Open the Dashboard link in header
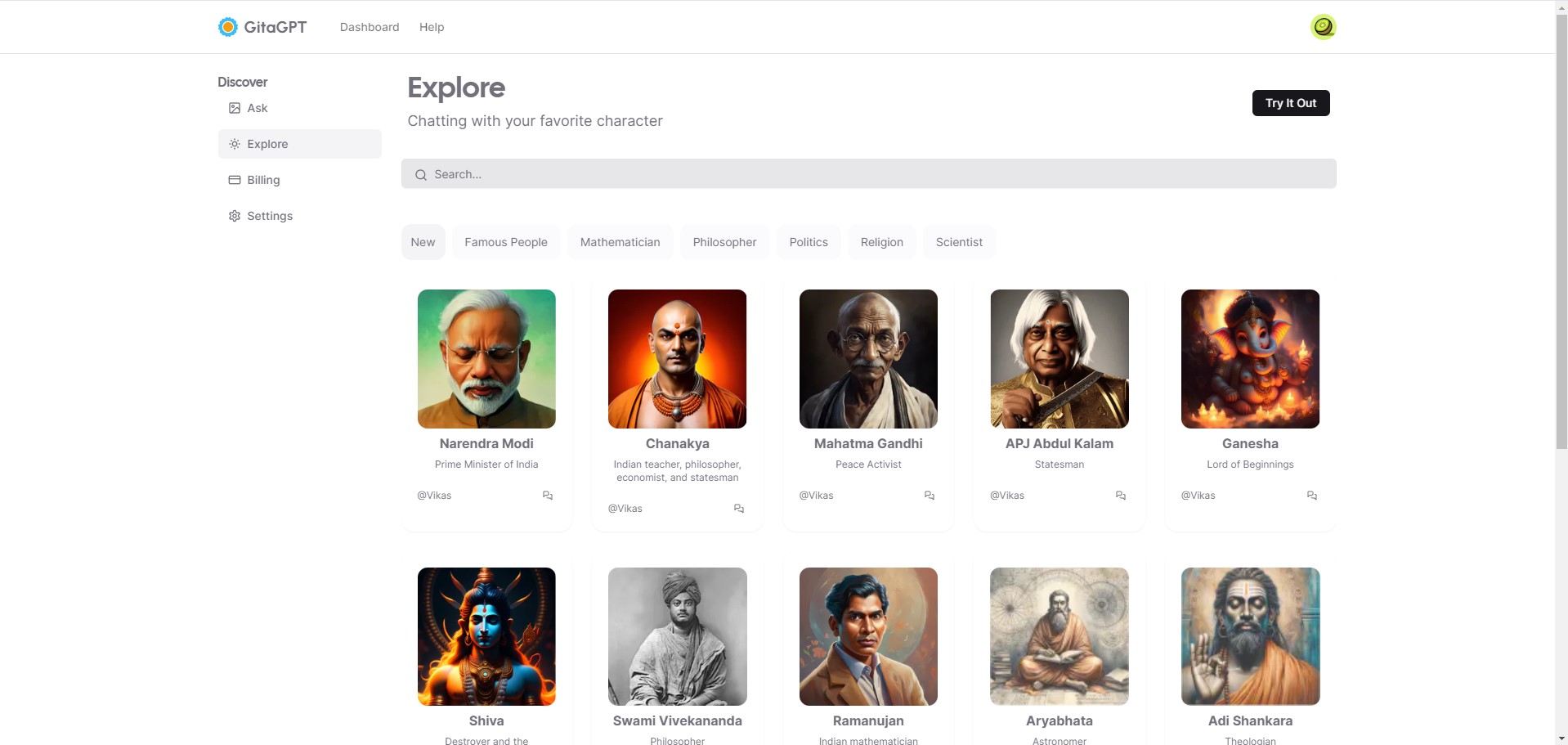 (x=370, y=27)
